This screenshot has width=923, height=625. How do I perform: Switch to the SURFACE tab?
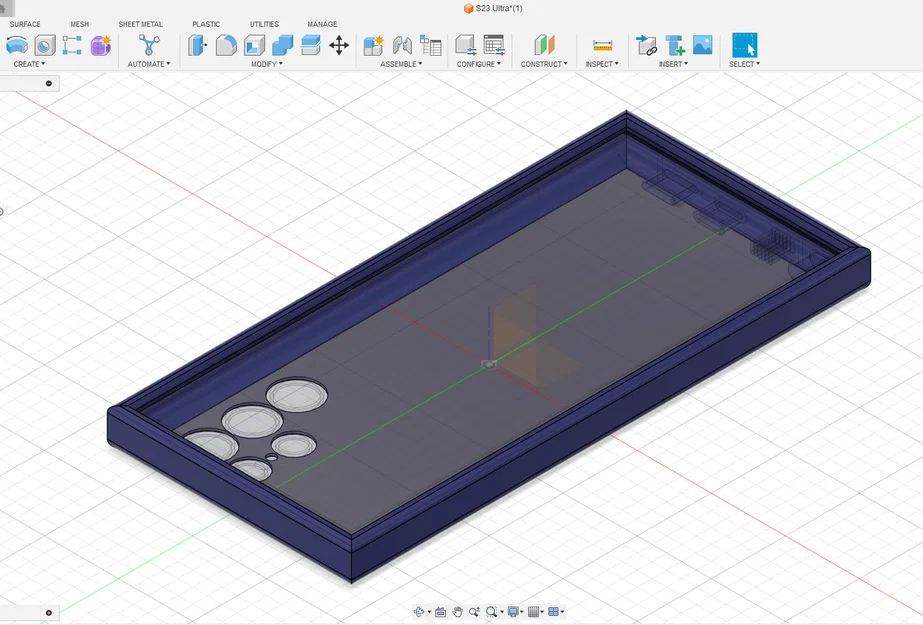pyautogui.click(x=25, y=24)
